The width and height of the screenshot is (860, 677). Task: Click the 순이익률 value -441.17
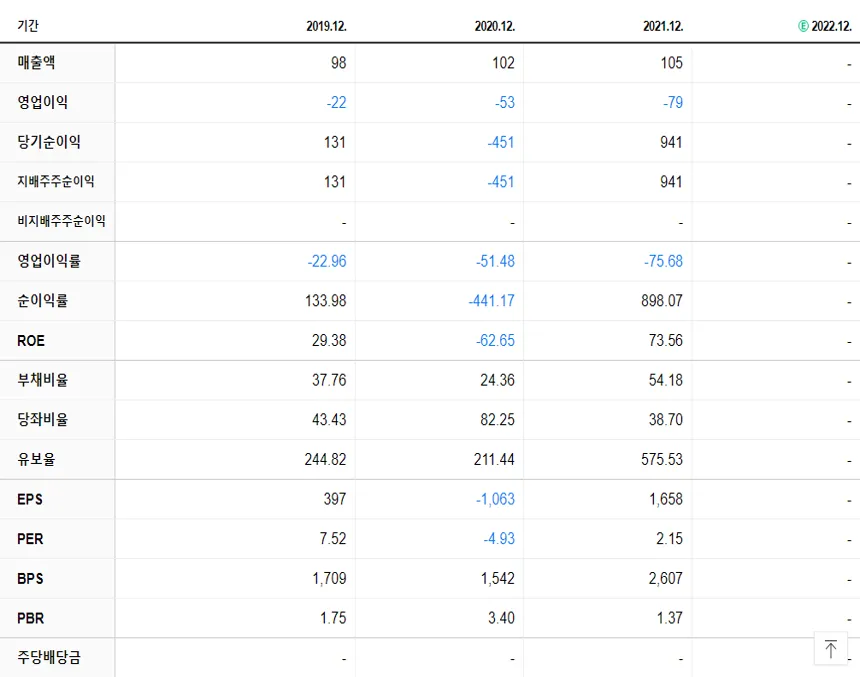[x=491, y=301]
